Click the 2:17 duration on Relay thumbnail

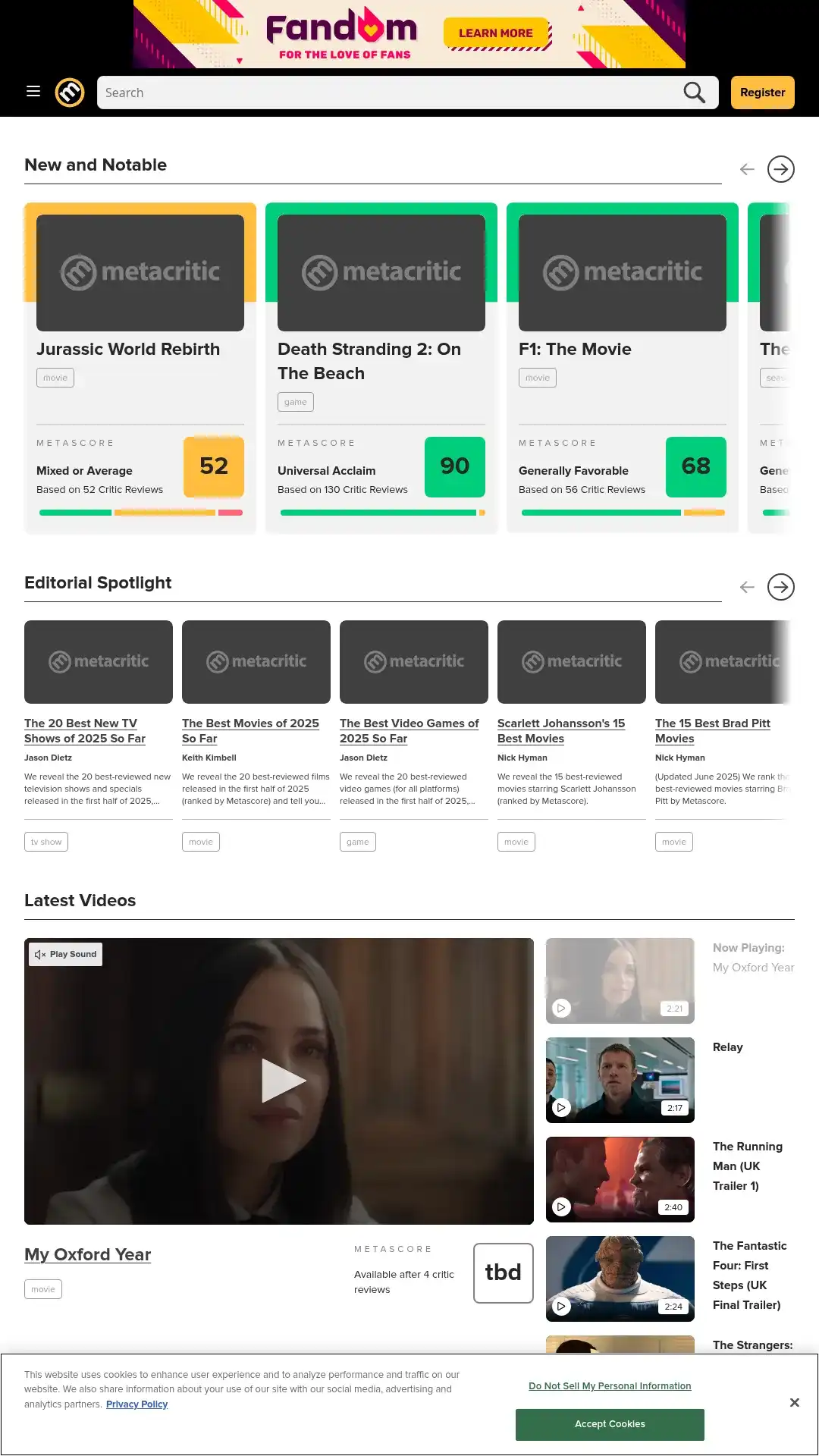[675, 1108]
